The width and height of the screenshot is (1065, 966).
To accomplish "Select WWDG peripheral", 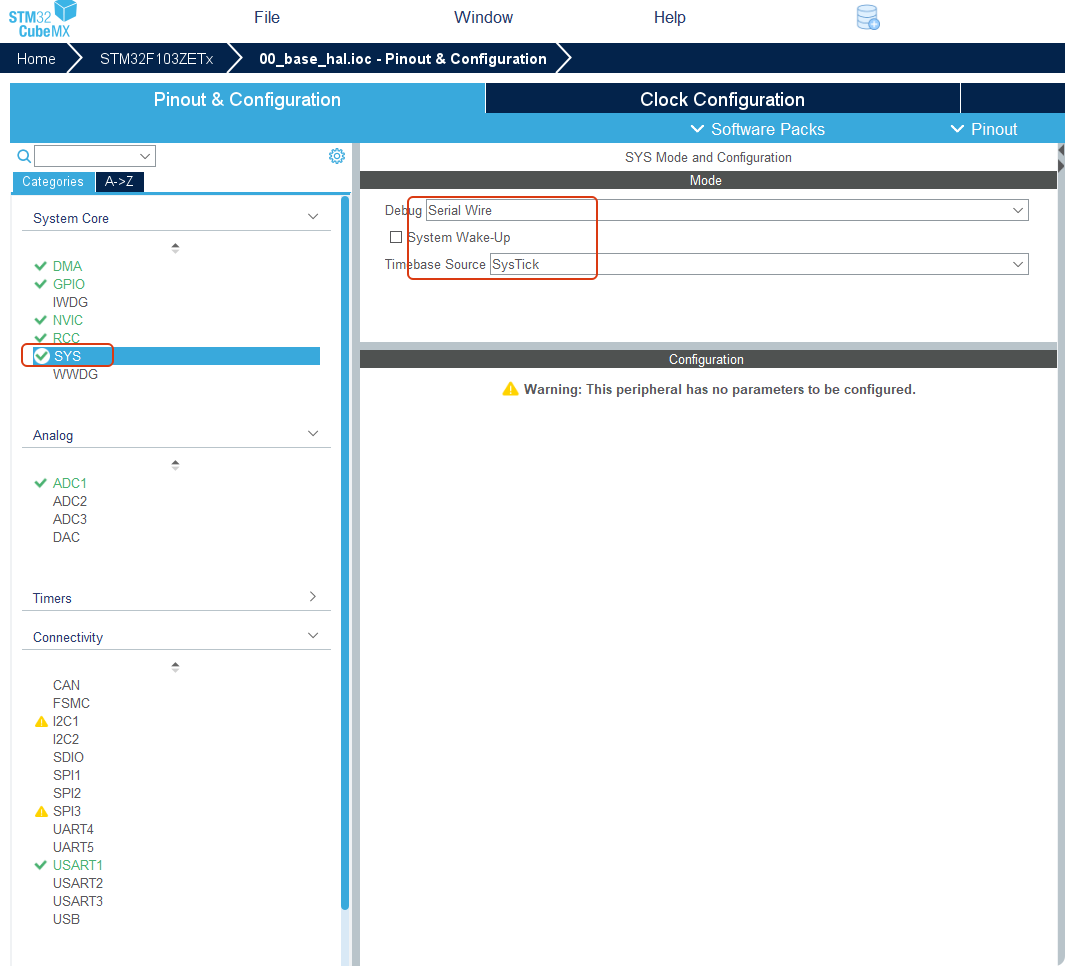I will click(75, 374).
